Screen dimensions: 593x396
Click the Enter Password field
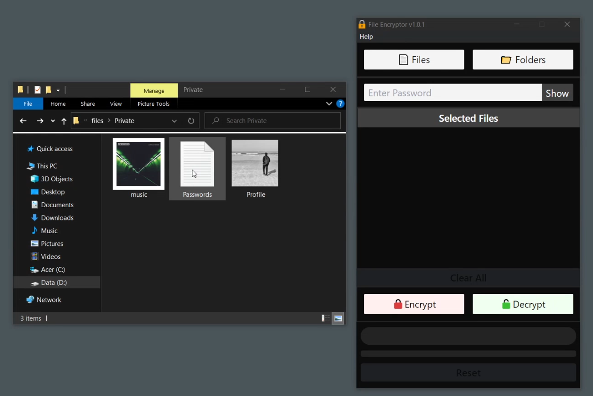coord(453,93)
